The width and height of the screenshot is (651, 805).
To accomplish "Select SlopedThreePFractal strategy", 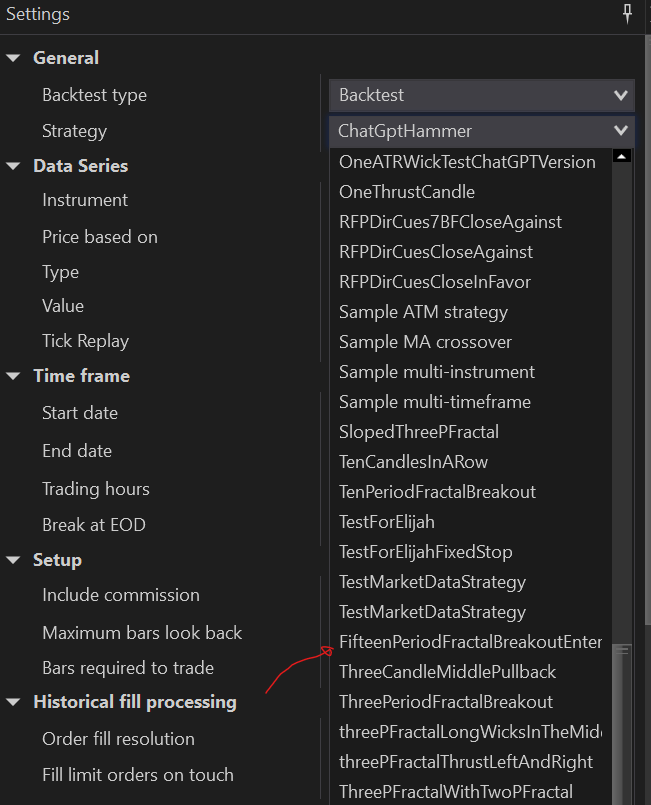I will [x=419, y=432].
